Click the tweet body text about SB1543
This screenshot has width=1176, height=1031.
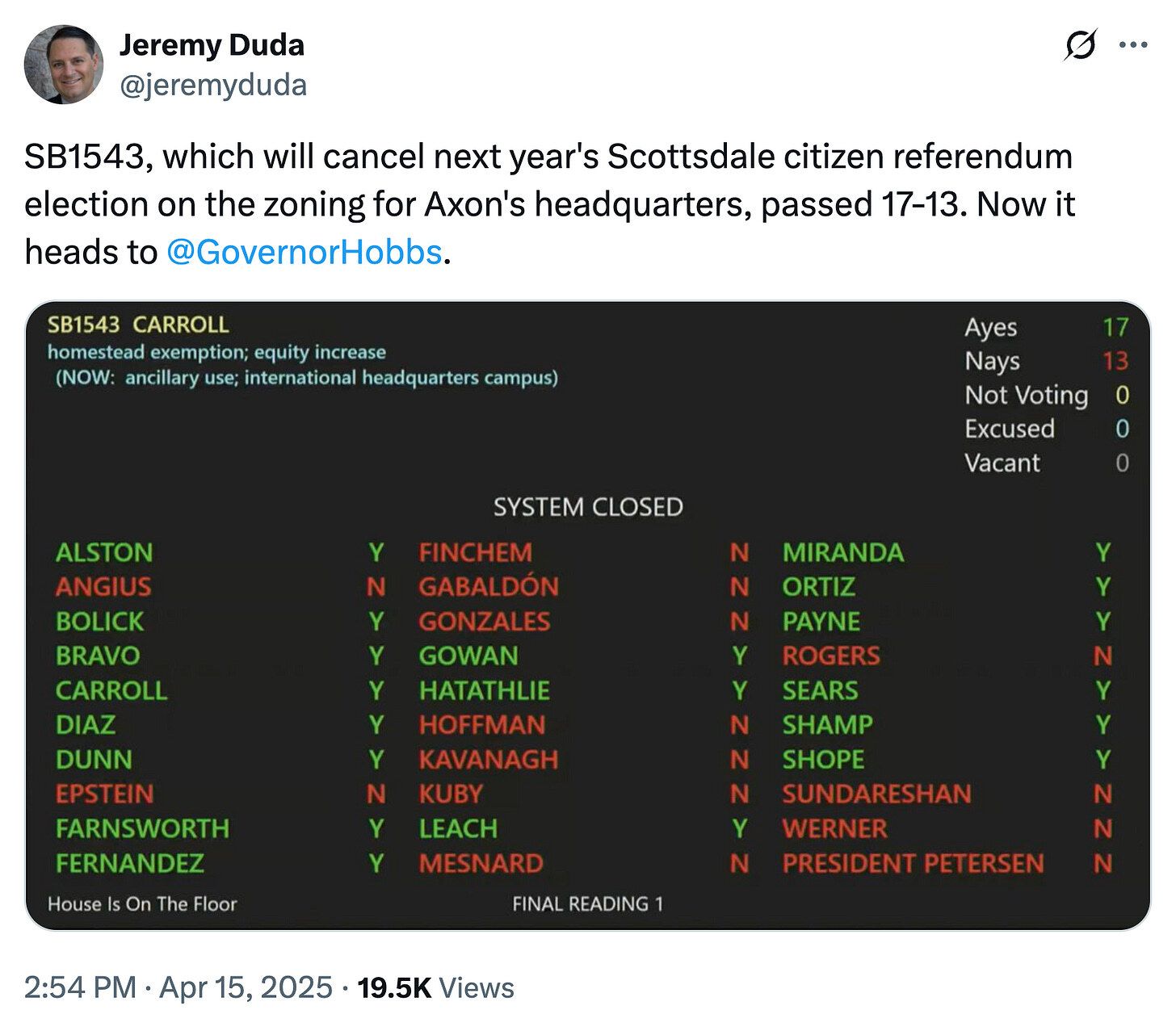[549, 204]
